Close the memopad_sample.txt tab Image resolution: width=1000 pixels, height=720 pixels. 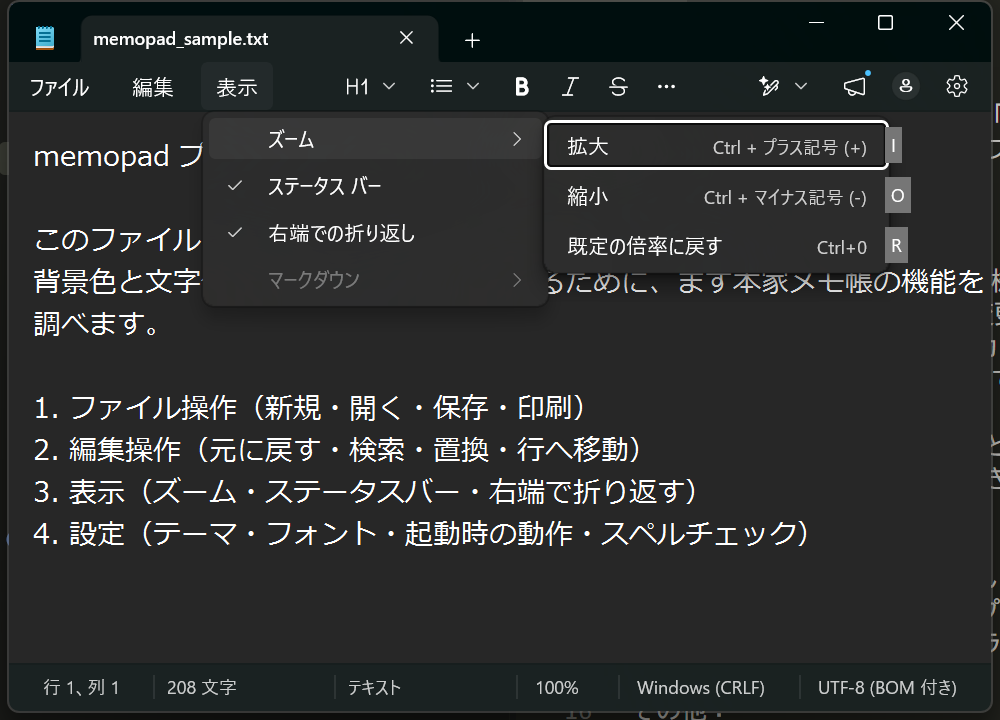tap(406, 38)
